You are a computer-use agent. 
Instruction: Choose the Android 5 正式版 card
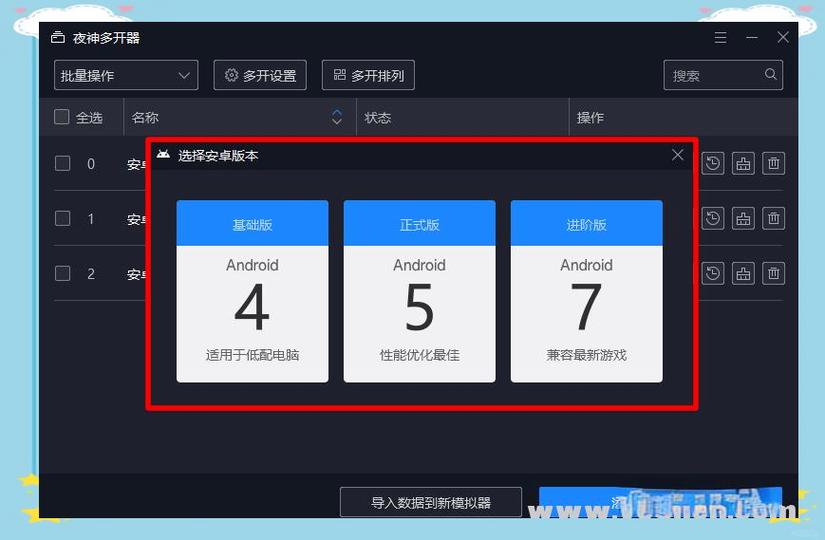[x=419, y=291]
